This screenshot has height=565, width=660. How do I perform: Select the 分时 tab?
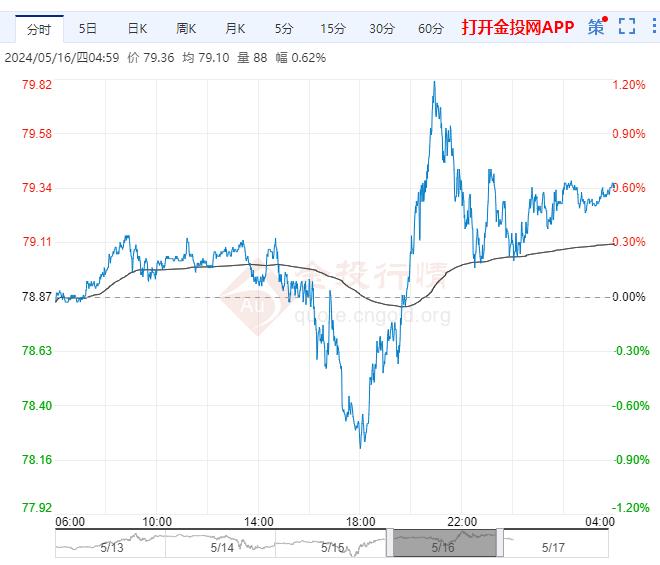coord(39,28)
